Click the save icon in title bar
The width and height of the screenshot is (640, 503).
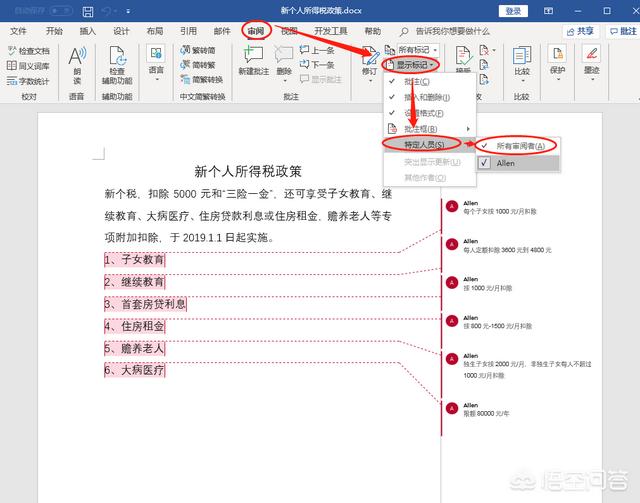click(88, 11)
